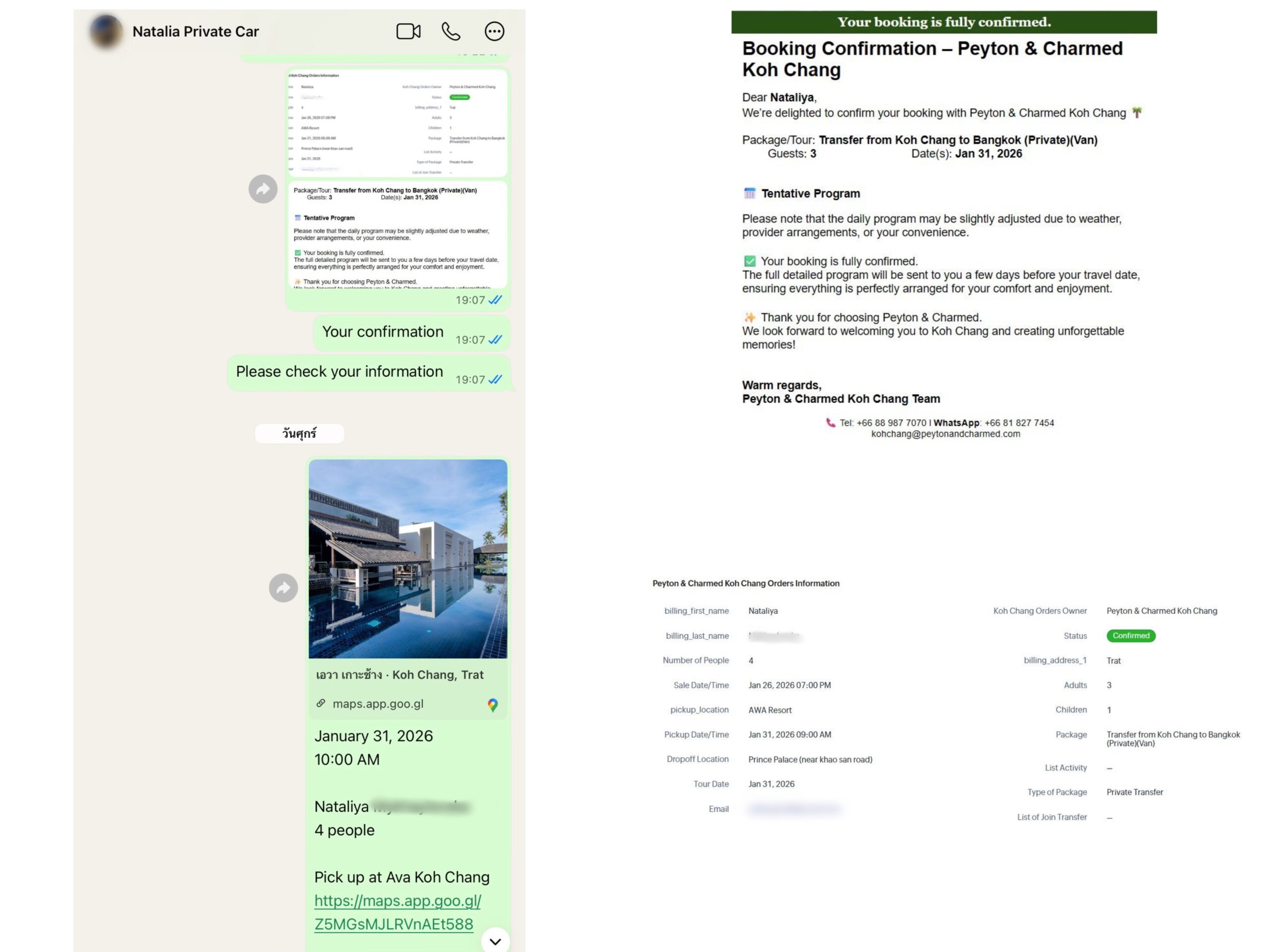Select the 'Your confirmation' message bubble
The image size is (1270, 952).
tap(382, 332)
